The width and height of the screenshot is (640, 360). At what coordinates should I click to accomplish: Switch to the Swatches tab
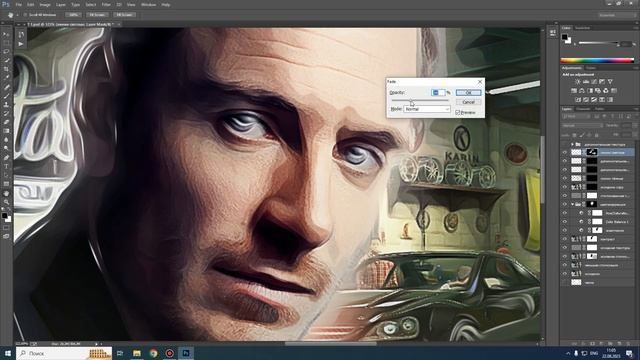tap(582, 28)
